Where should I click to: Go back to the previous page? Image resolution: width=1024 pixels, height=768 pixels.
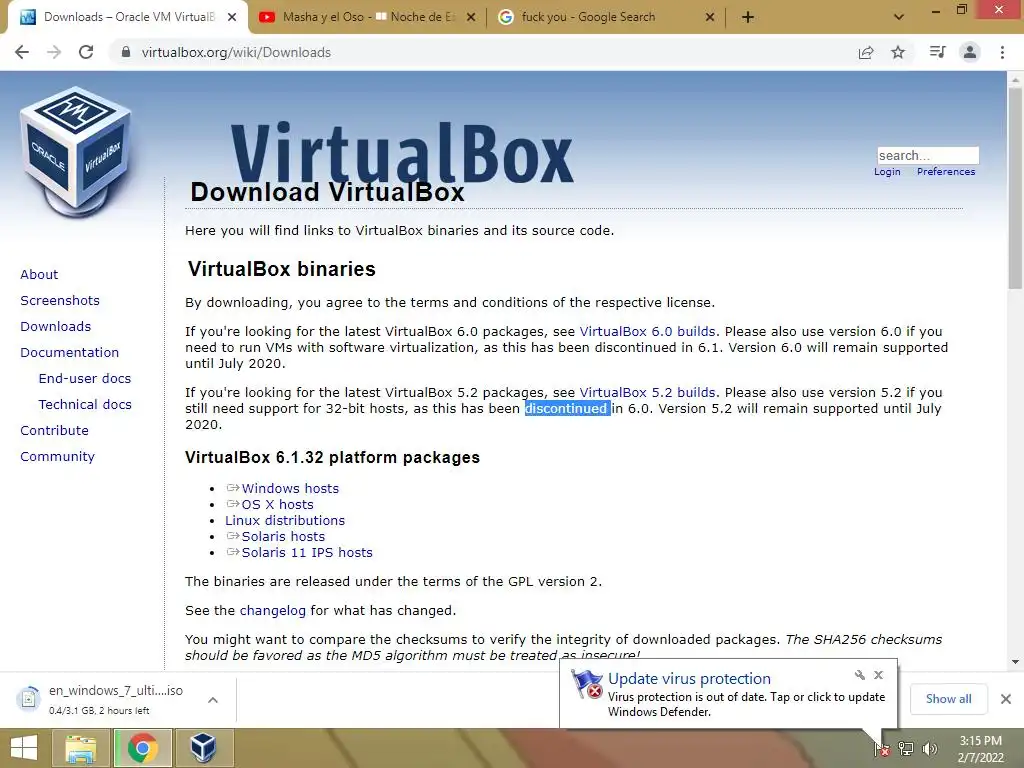(x=22, y=52)
